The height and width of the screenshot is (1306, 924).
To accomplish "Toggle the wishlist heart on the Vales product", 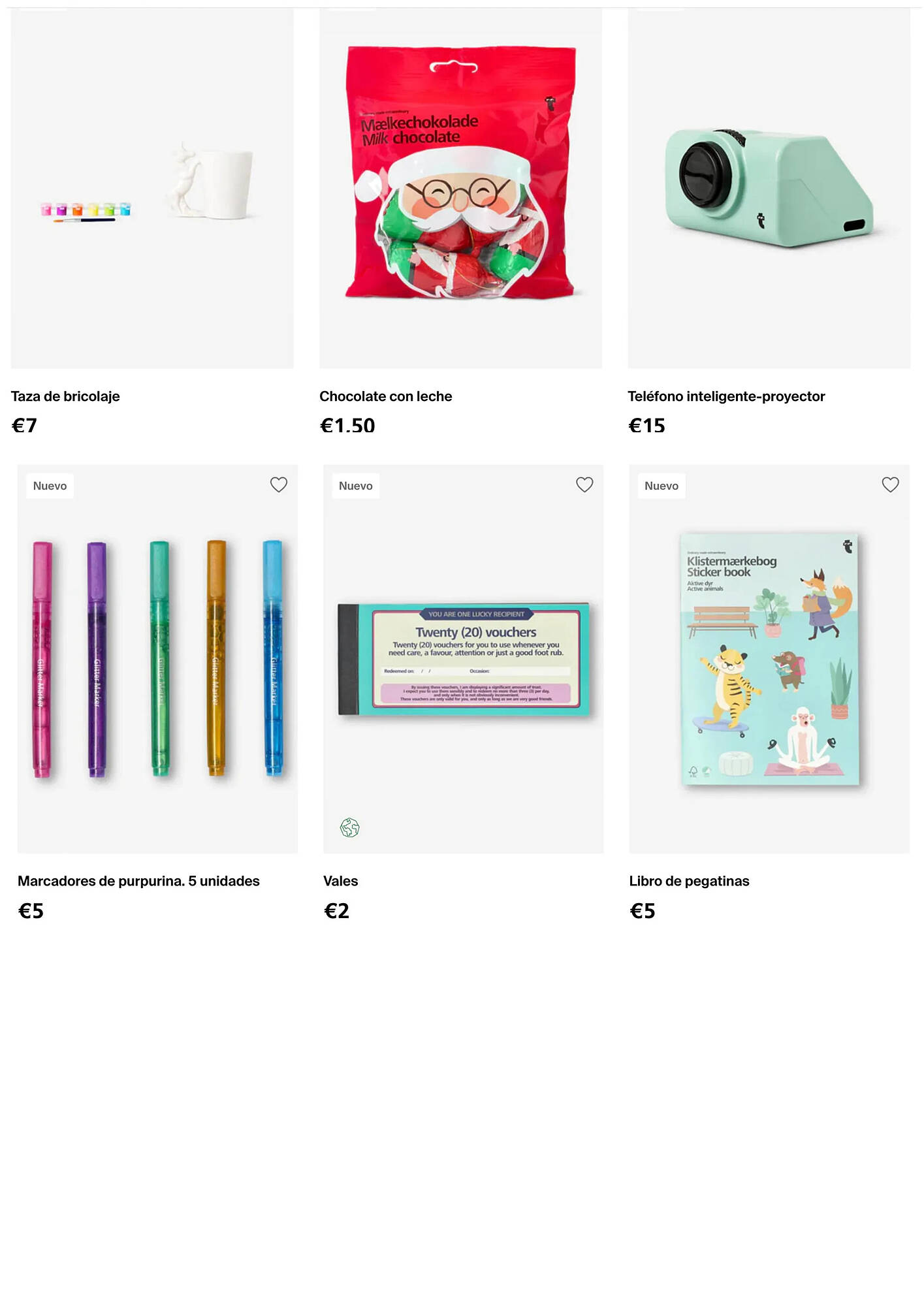I will (584, 485).
